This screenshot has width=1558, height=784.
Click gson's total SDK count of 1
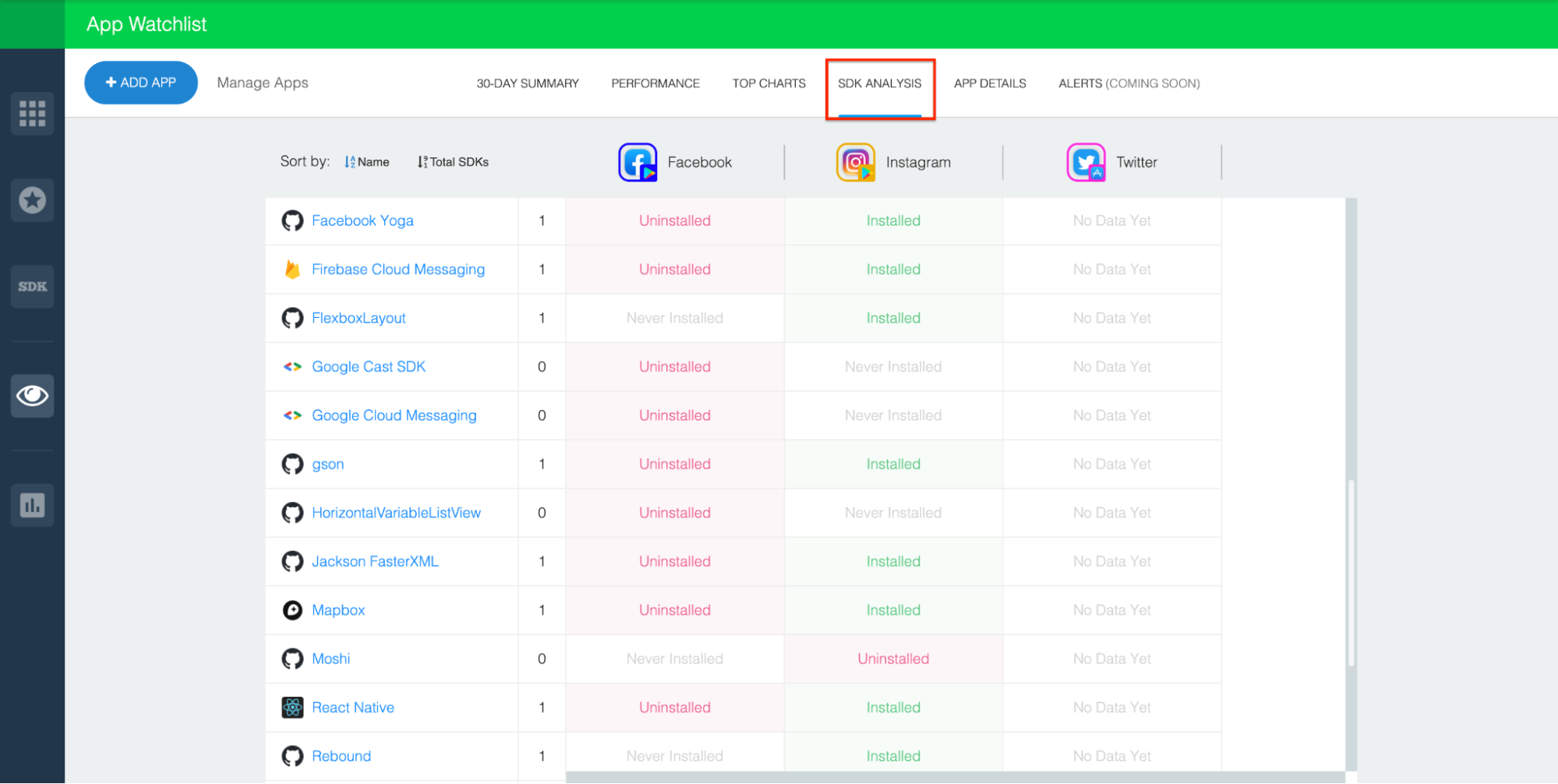click(542, 464)
